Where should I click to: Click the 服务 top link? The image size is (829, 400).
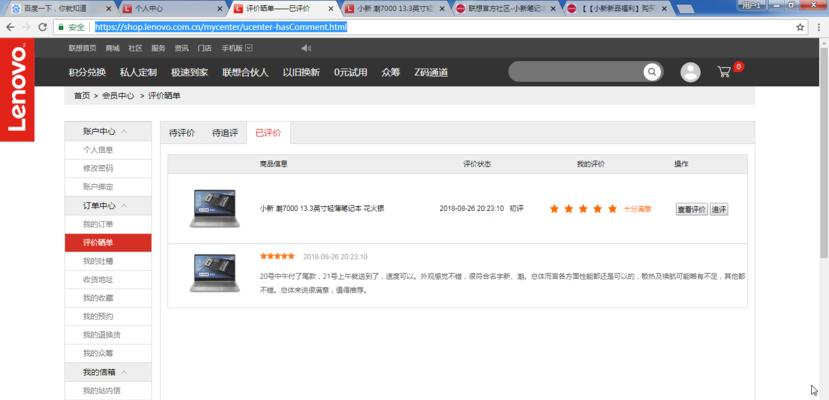[x=159, y=48]
